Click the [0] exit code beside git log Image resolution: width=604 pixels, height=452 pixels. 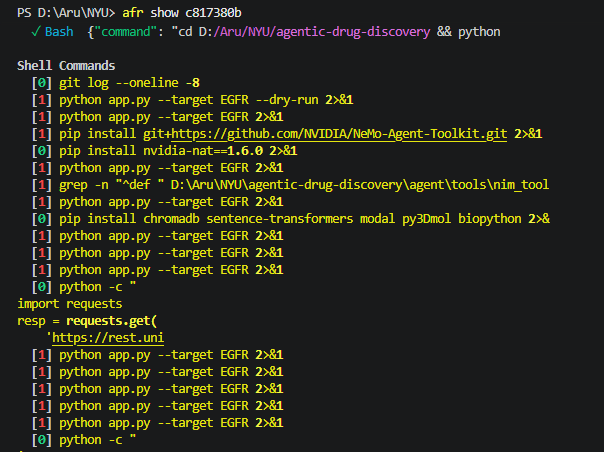[42, 83]
